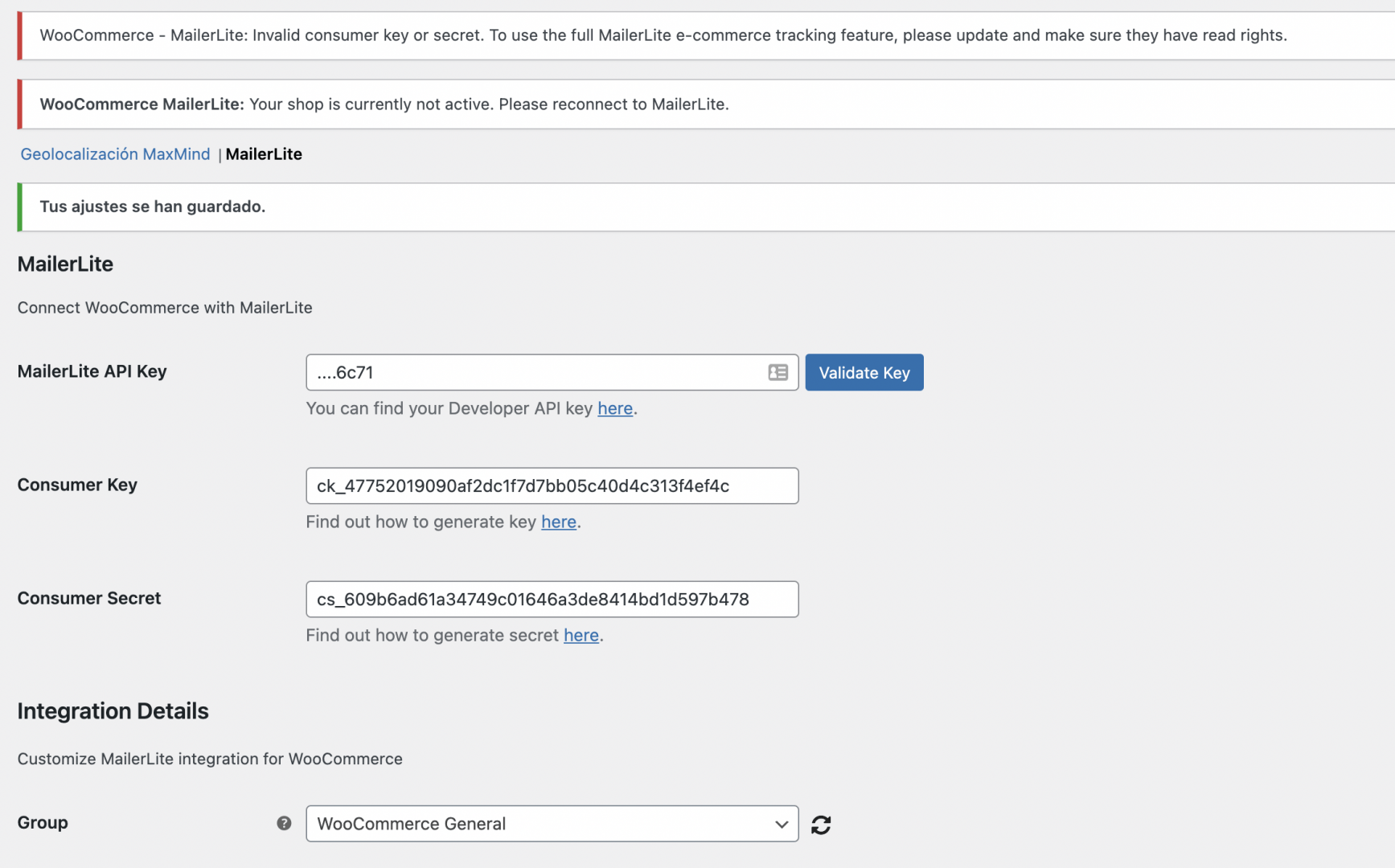Click the 'Tus ajustes se han guardado.' notice

coord(706,207)
